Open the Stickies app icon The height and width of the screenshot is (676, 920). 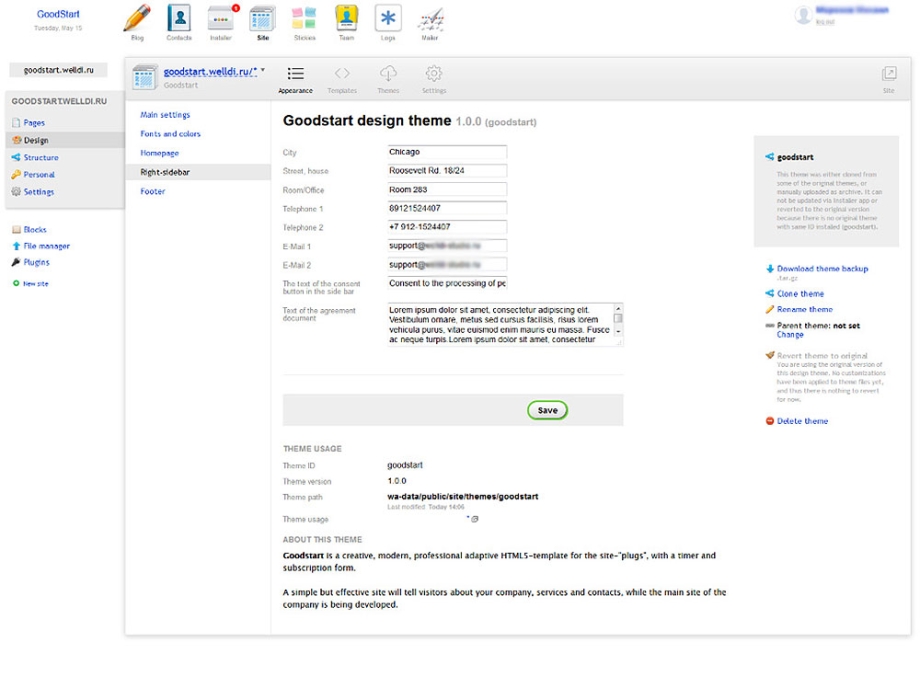(304, 20)
